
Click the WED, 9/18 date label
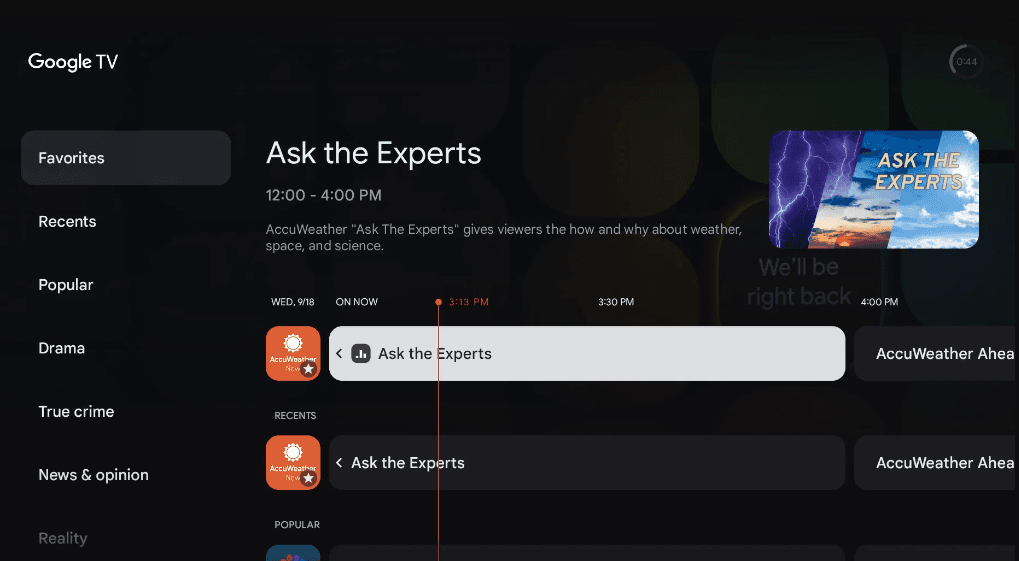292,302
